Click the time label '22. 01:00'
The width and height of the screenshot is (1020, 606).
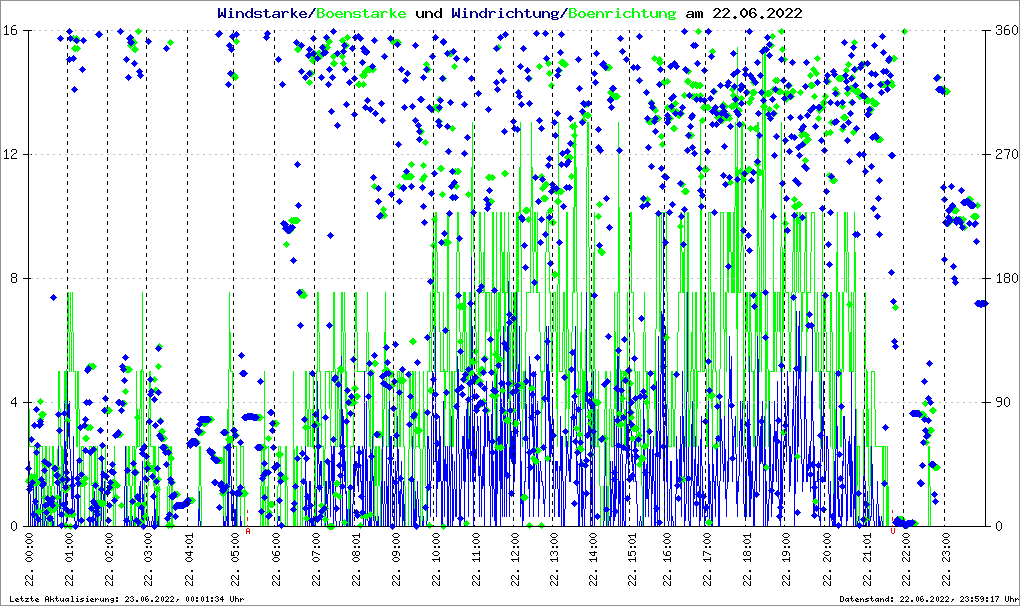pos(68,560)
